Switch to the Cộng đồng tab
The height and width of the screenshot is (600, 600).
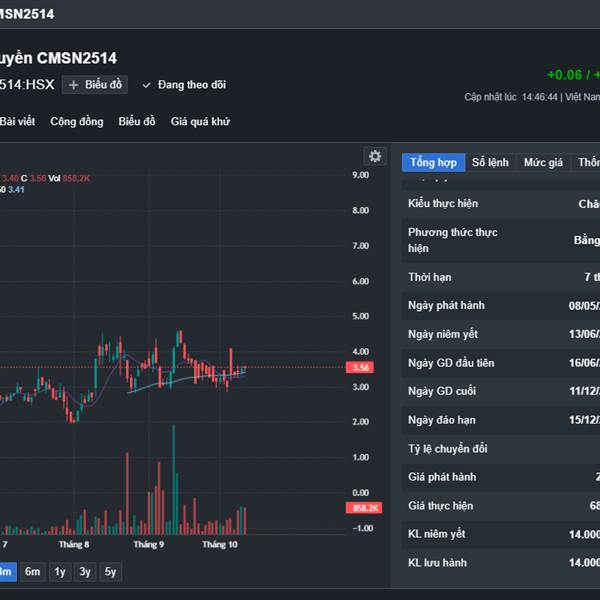click(77, 122)
